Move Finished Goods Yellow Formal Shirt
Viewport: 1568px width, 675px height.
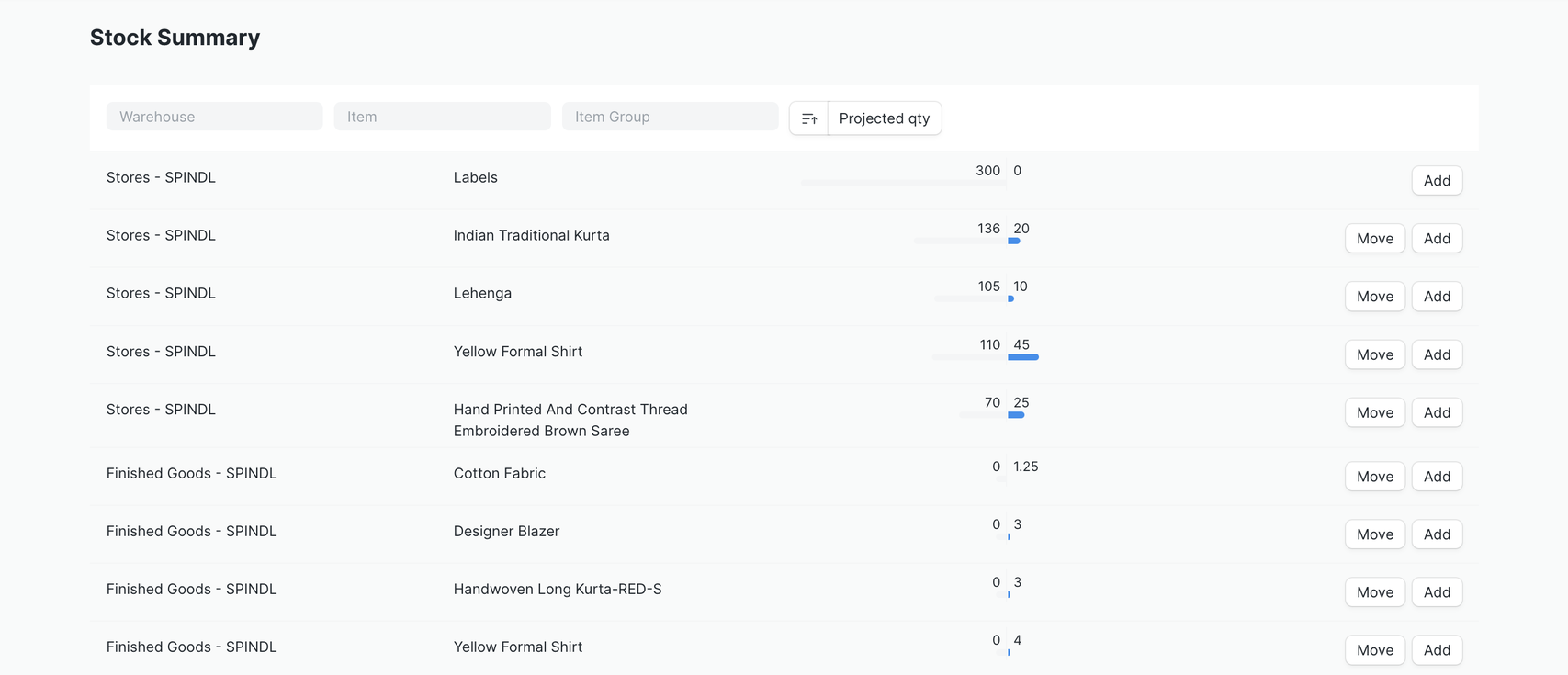pos(1374,650)
